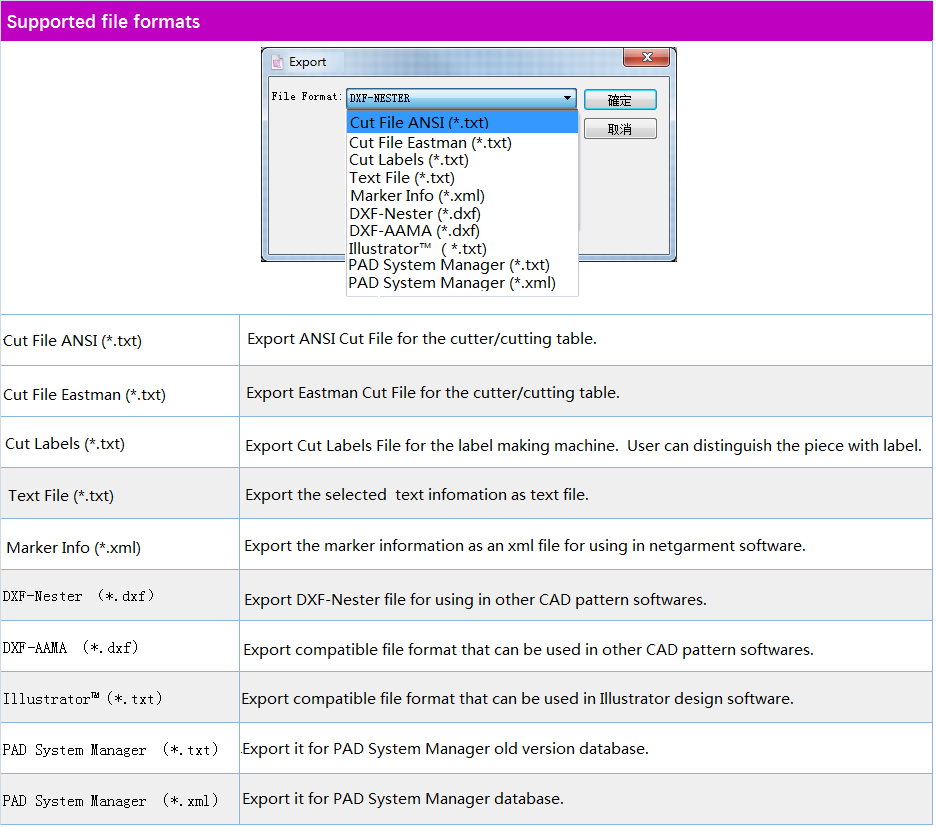Click the File Format dropdown arrow
This screenshot has width=936, height=827.
567,98
